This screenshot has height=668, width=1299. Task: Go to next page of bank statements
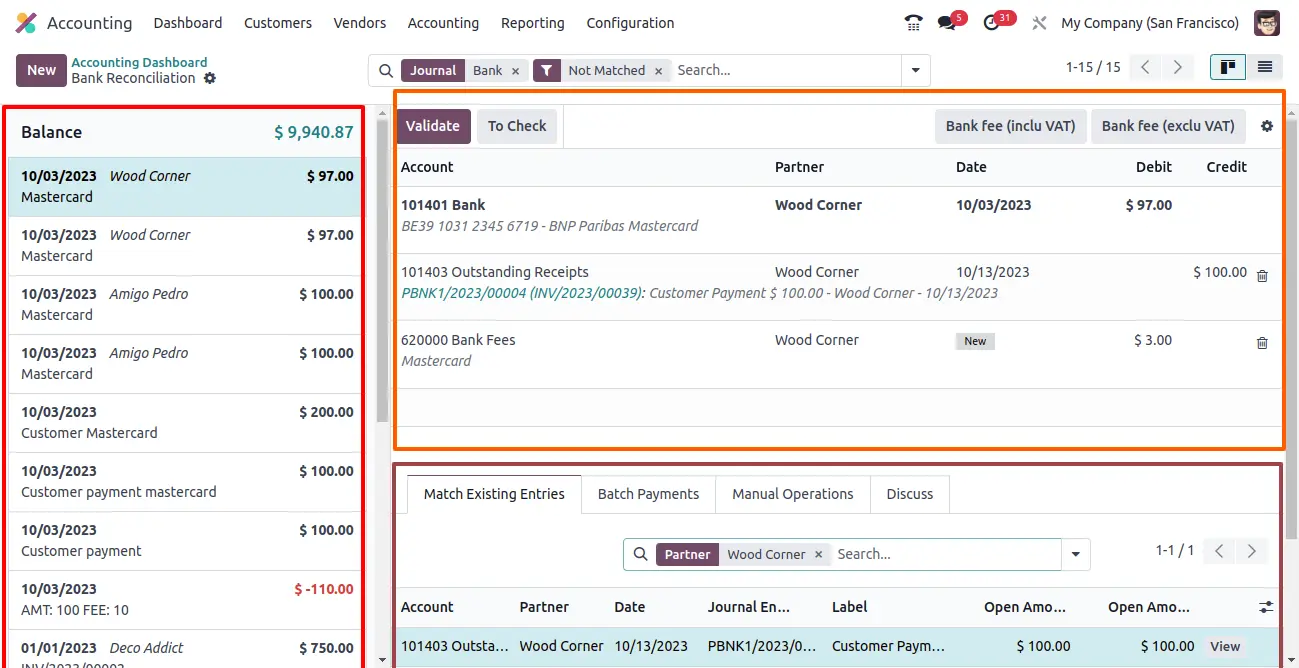pos(1178,68)
